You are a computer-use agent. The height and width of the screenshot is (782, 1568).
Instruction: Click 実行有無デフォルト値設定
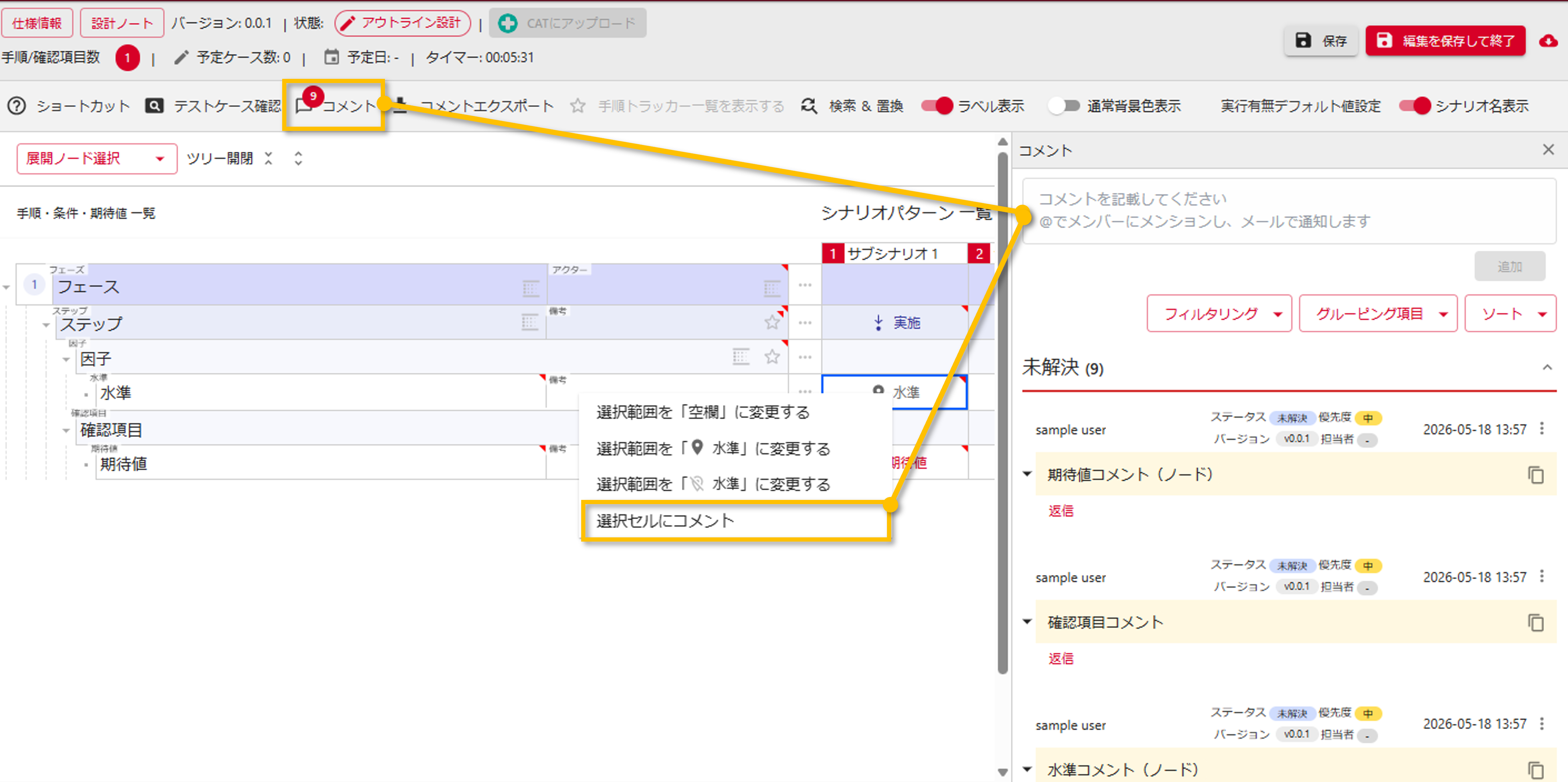pos(1300,106)
